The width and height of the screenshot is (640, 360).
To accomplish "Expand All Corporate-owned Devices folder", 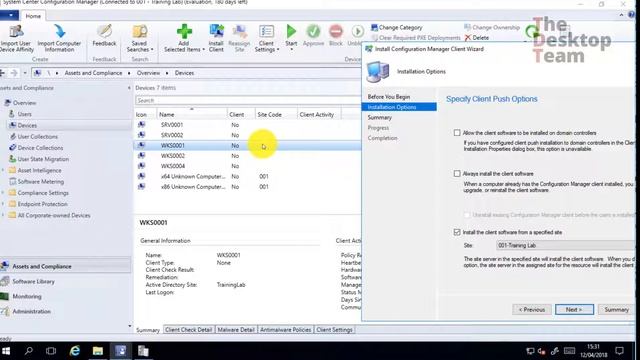I will (x=3, y=215).
